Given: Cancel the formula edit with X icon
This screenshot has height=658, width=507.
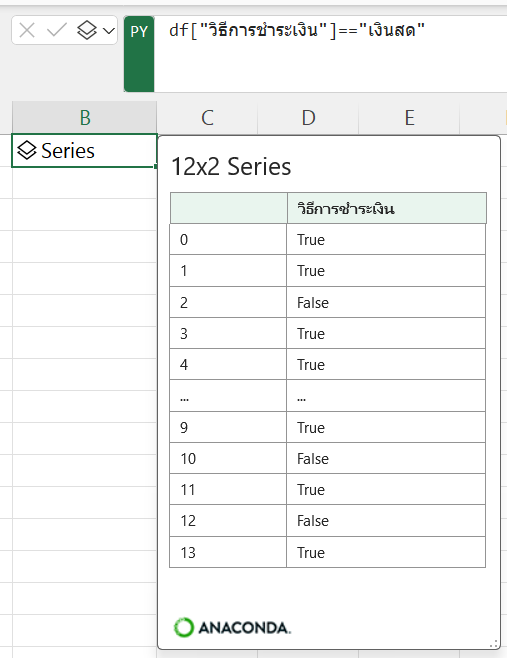Looking at the screenshot, I should coord(27,31).
